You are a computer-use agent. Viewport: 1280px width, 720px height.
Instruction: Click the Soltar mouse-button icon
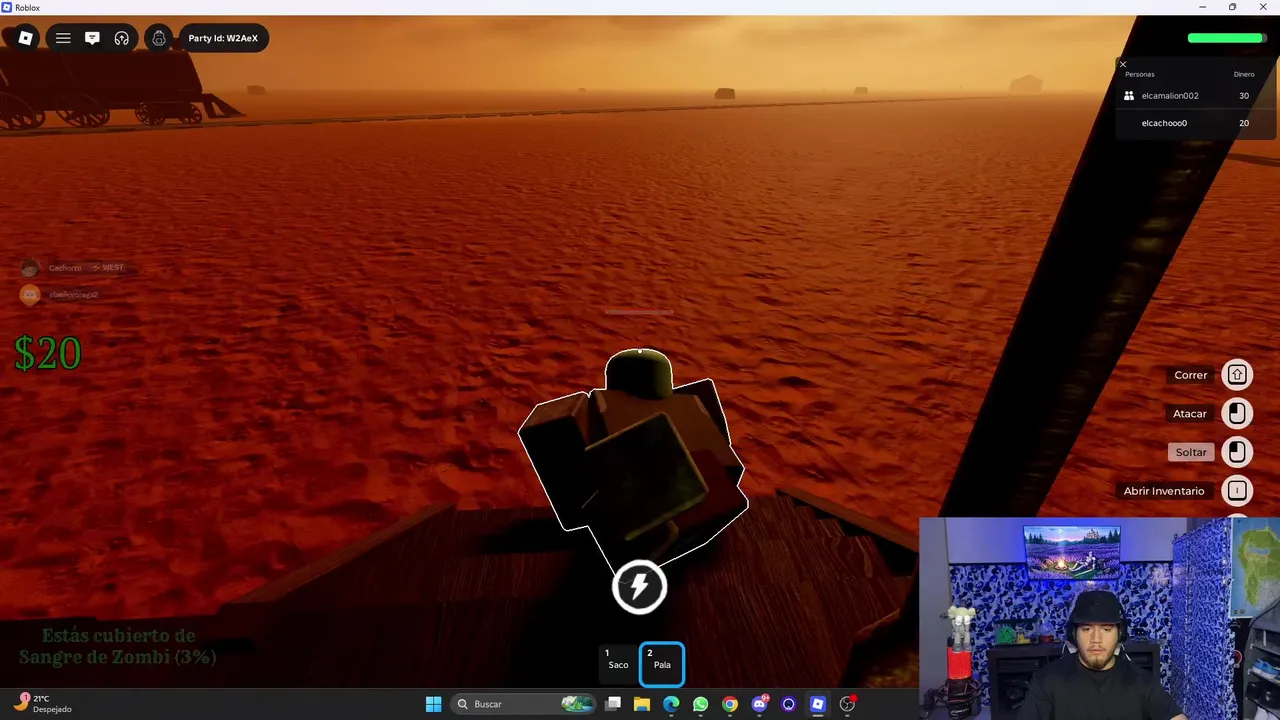click(x=1237, y=452)
